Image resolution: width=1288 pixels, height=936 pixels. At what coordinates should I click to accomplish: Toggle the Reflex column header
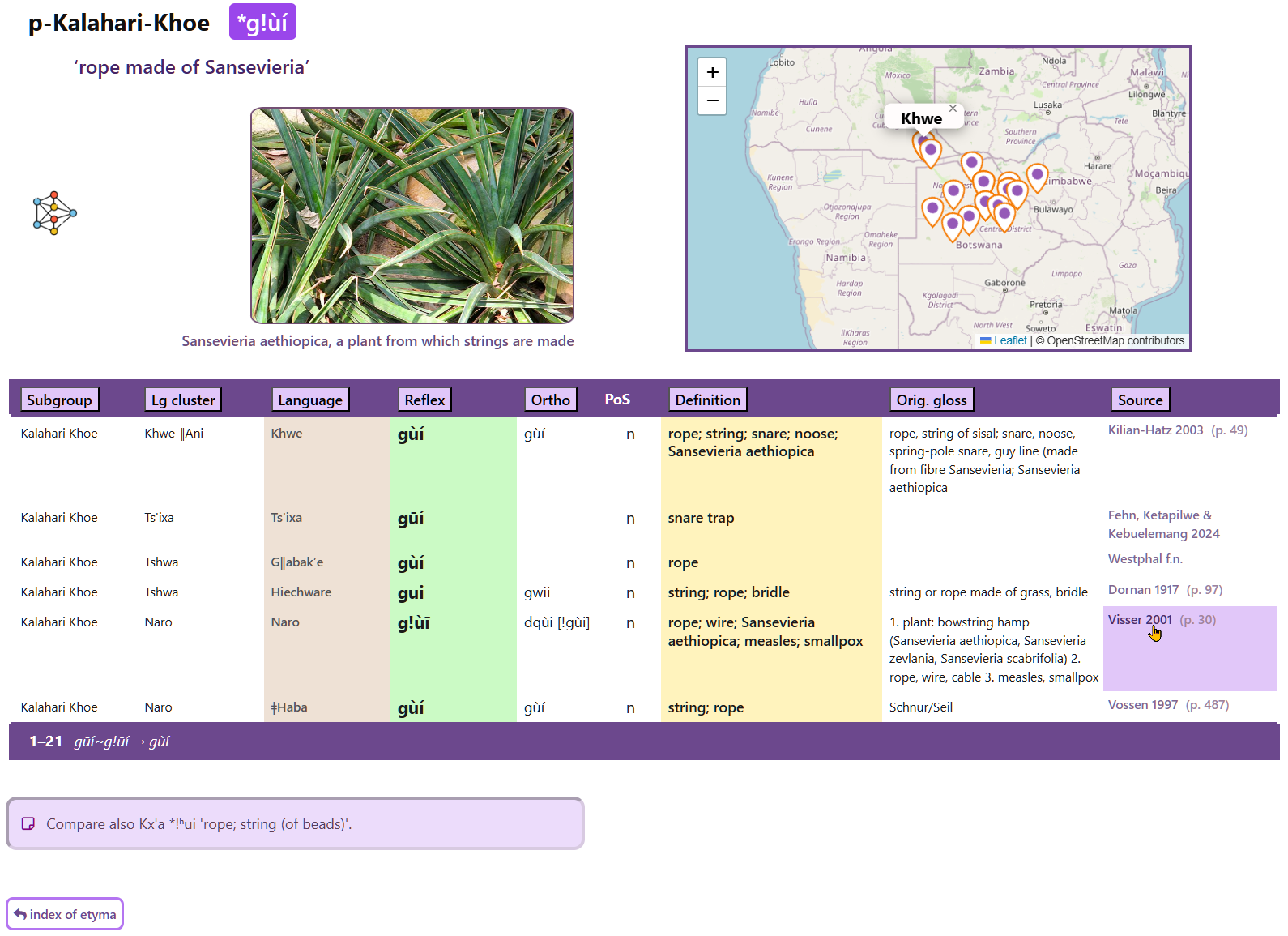(x=424, y=400)
